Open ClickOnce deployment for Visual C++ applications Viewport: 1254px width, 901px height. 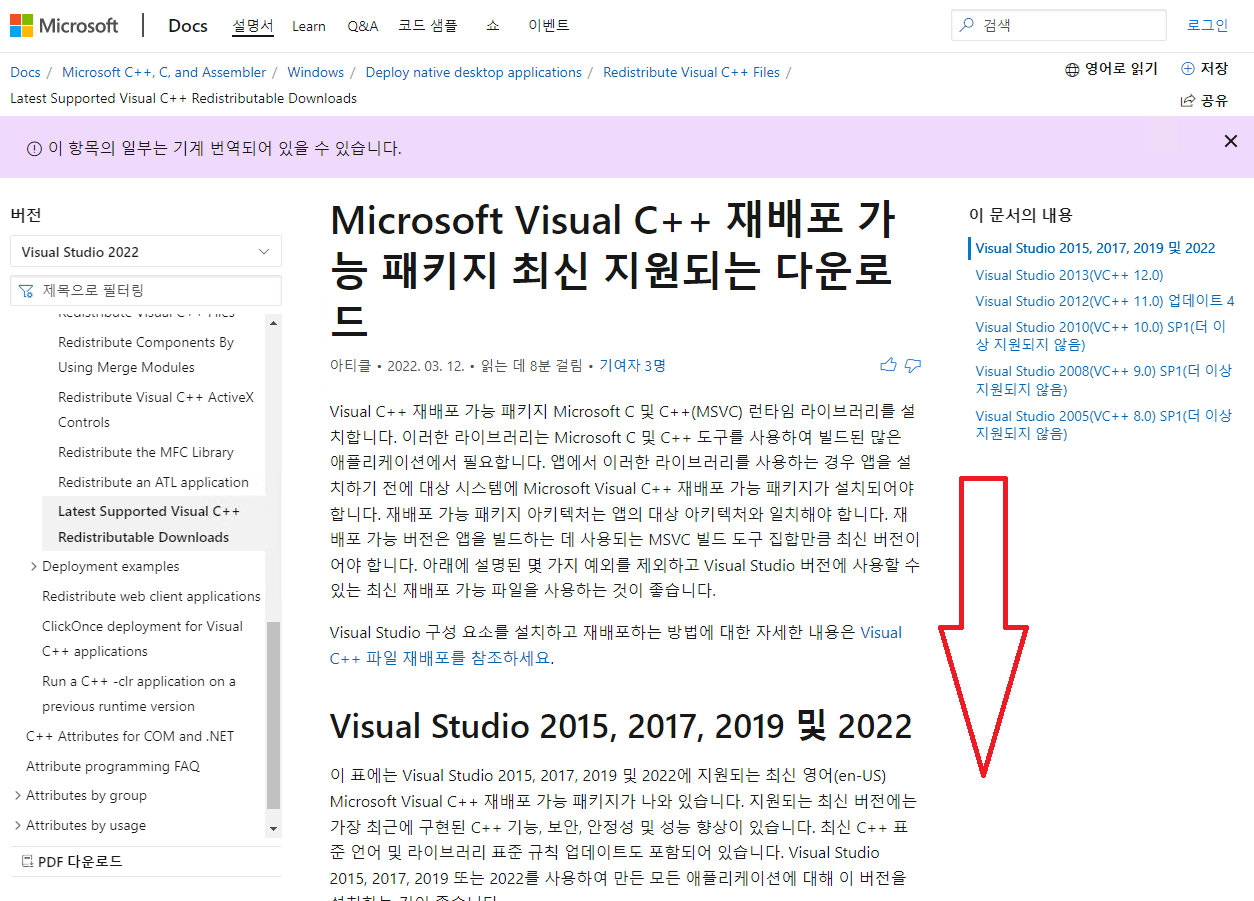(x=142, y=639)
